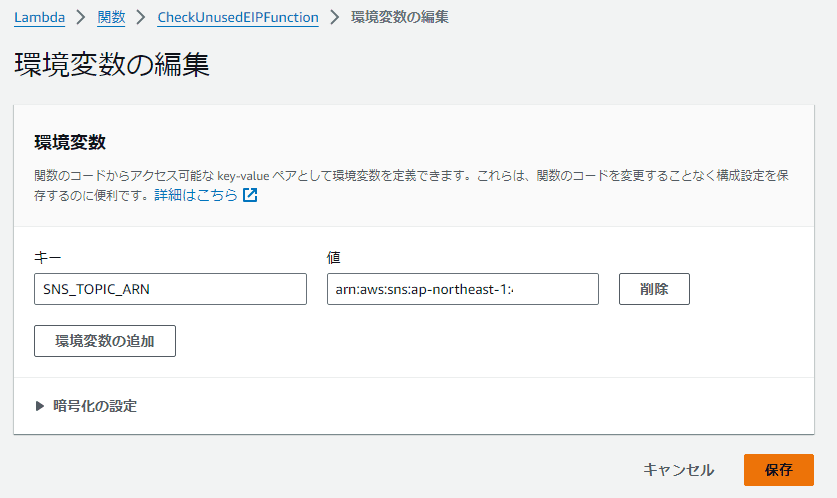837x498 pixels.
Task: Open the Lambda breadcrumb link
Action: (39, 18)
